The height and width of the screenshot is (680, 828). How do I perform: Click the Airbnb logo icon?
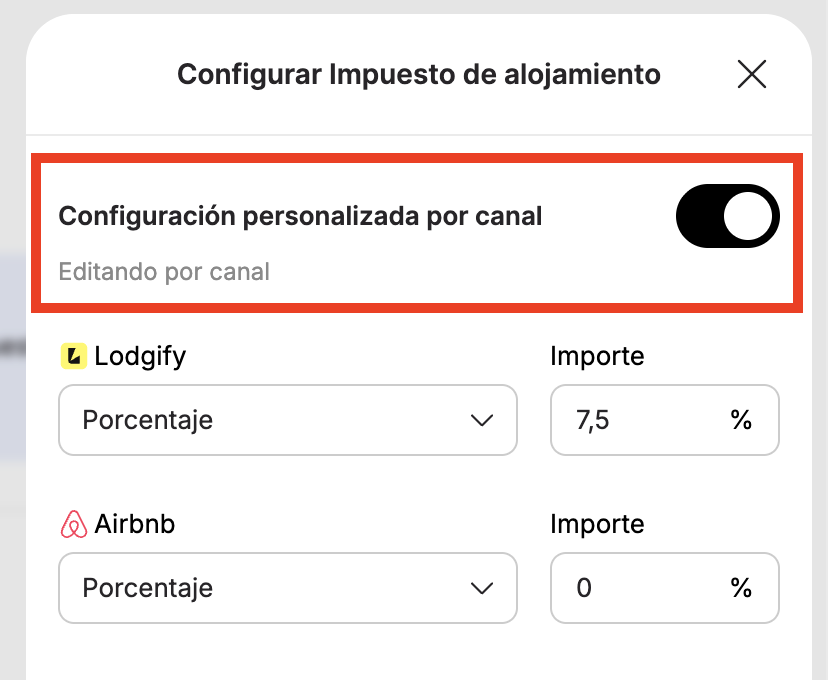[x=74, y=524]
